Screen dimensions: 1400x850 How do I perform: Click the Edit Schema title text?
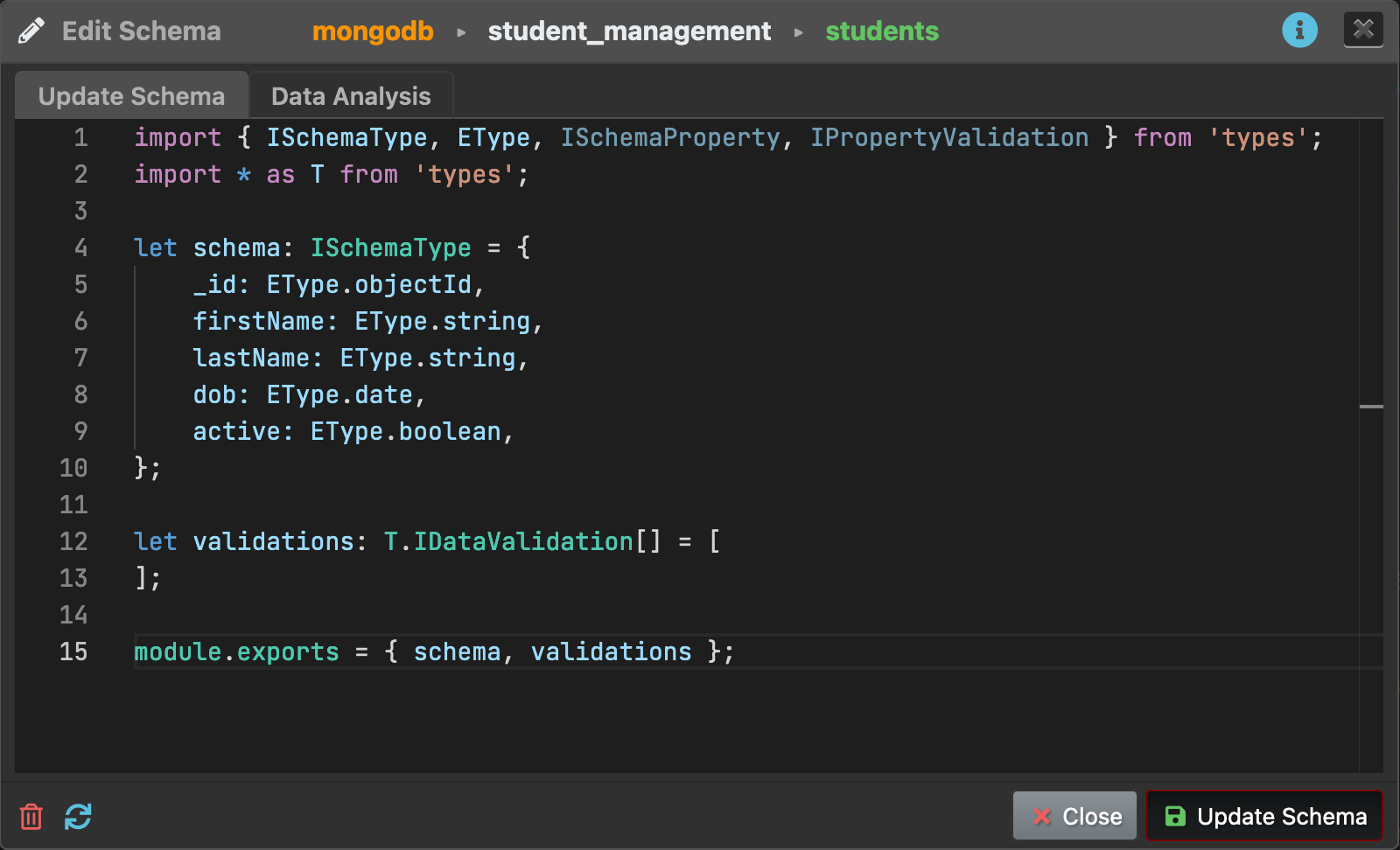pos(142,31)
